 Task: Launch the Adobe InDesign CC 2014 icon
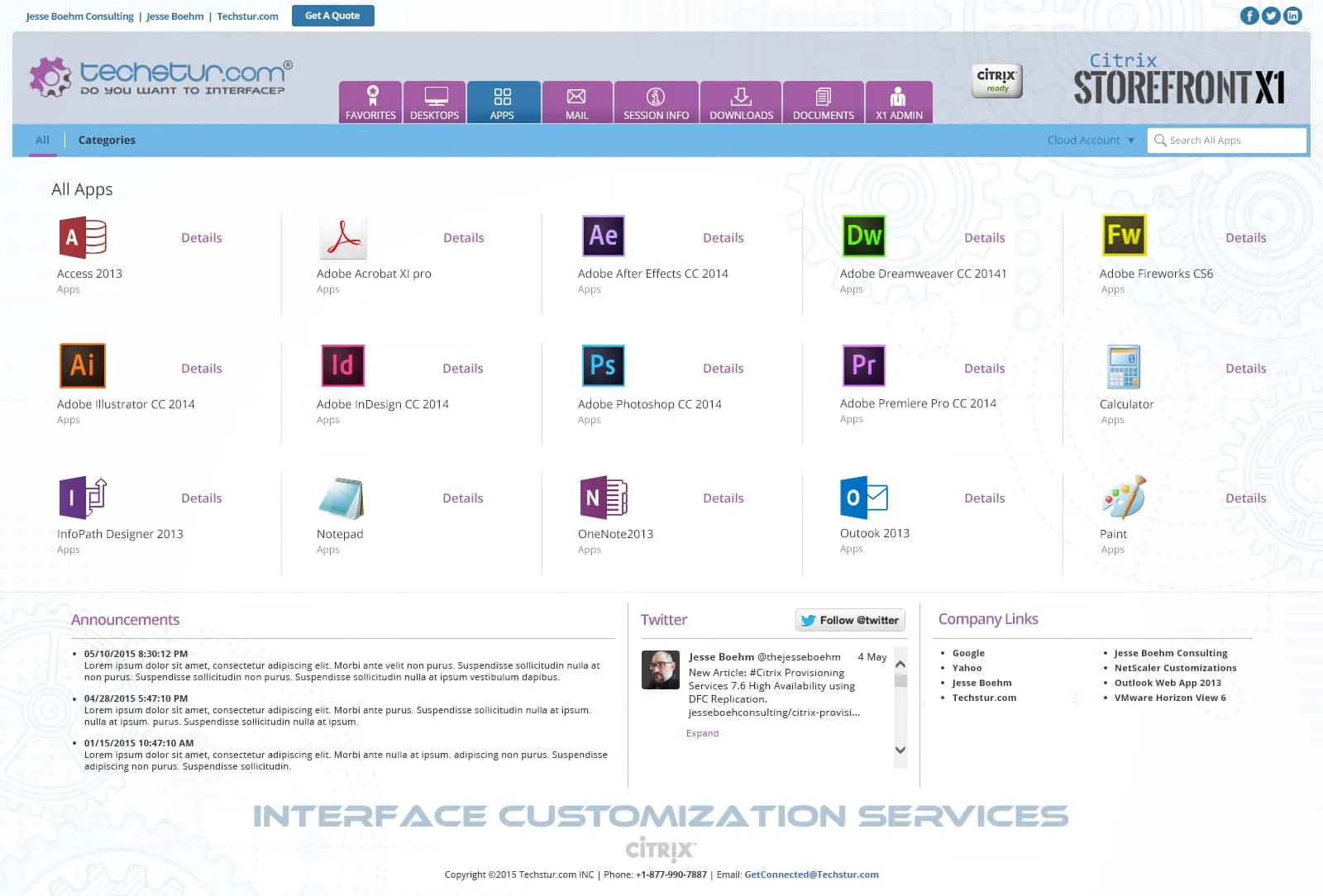tap(342, 365)
